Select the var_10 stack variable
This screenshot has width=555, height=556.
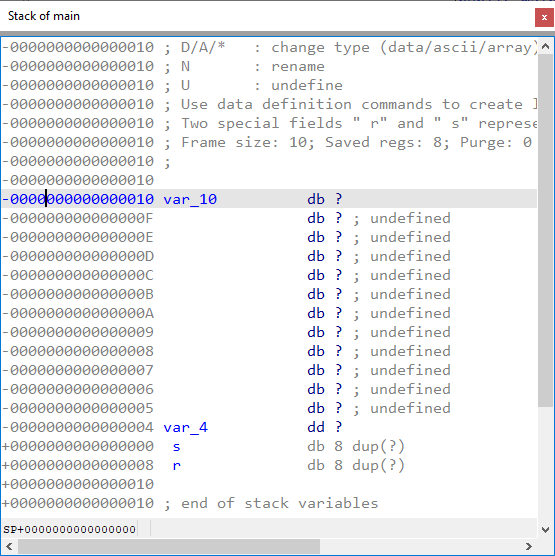tap(190, 199)
